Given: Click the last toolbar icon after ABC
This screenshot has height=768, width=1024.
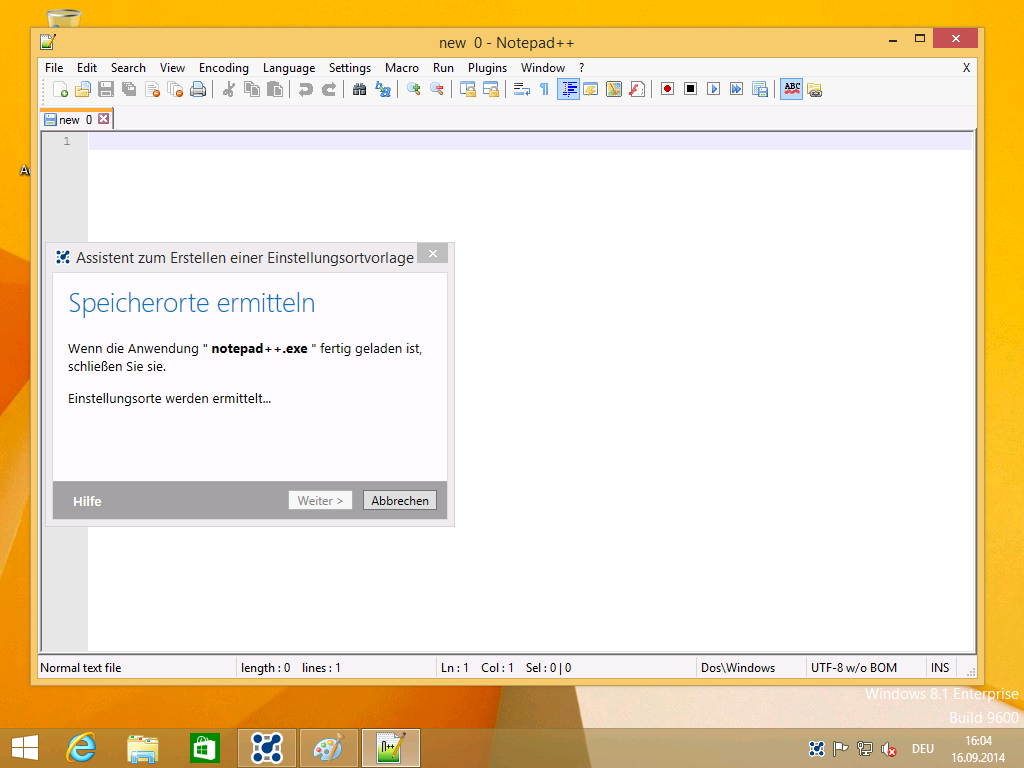Looking at the screenshot, I should pyautogui.click(x=814, y=90).
